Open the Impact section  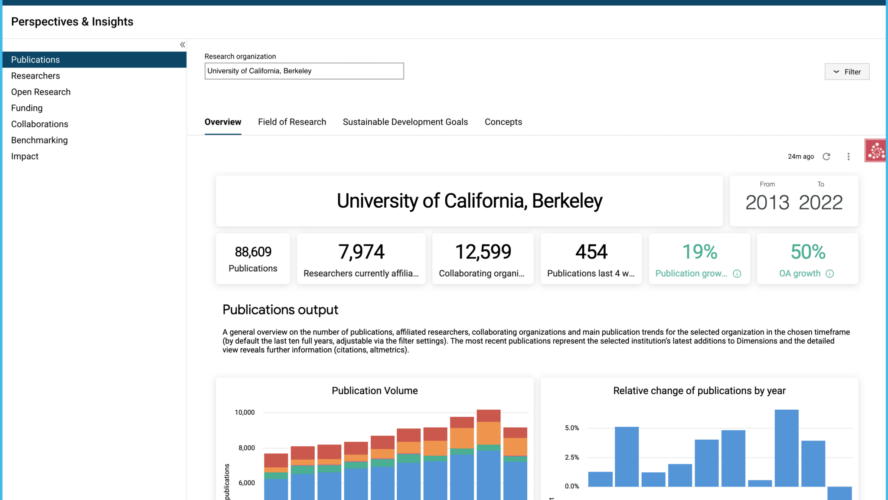[x=24, y=156]
